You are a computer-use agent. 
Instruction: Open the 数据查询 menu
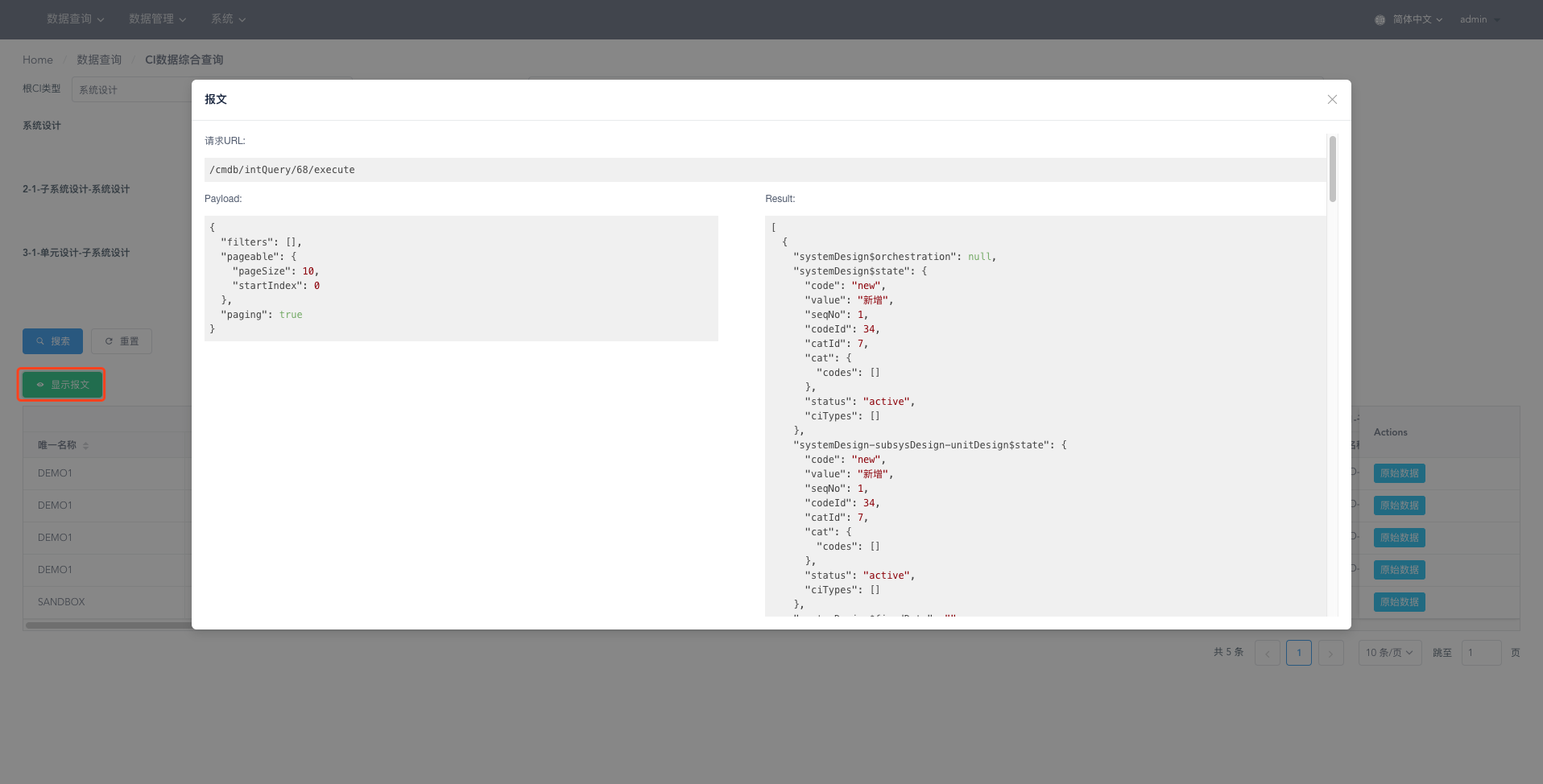76,19
